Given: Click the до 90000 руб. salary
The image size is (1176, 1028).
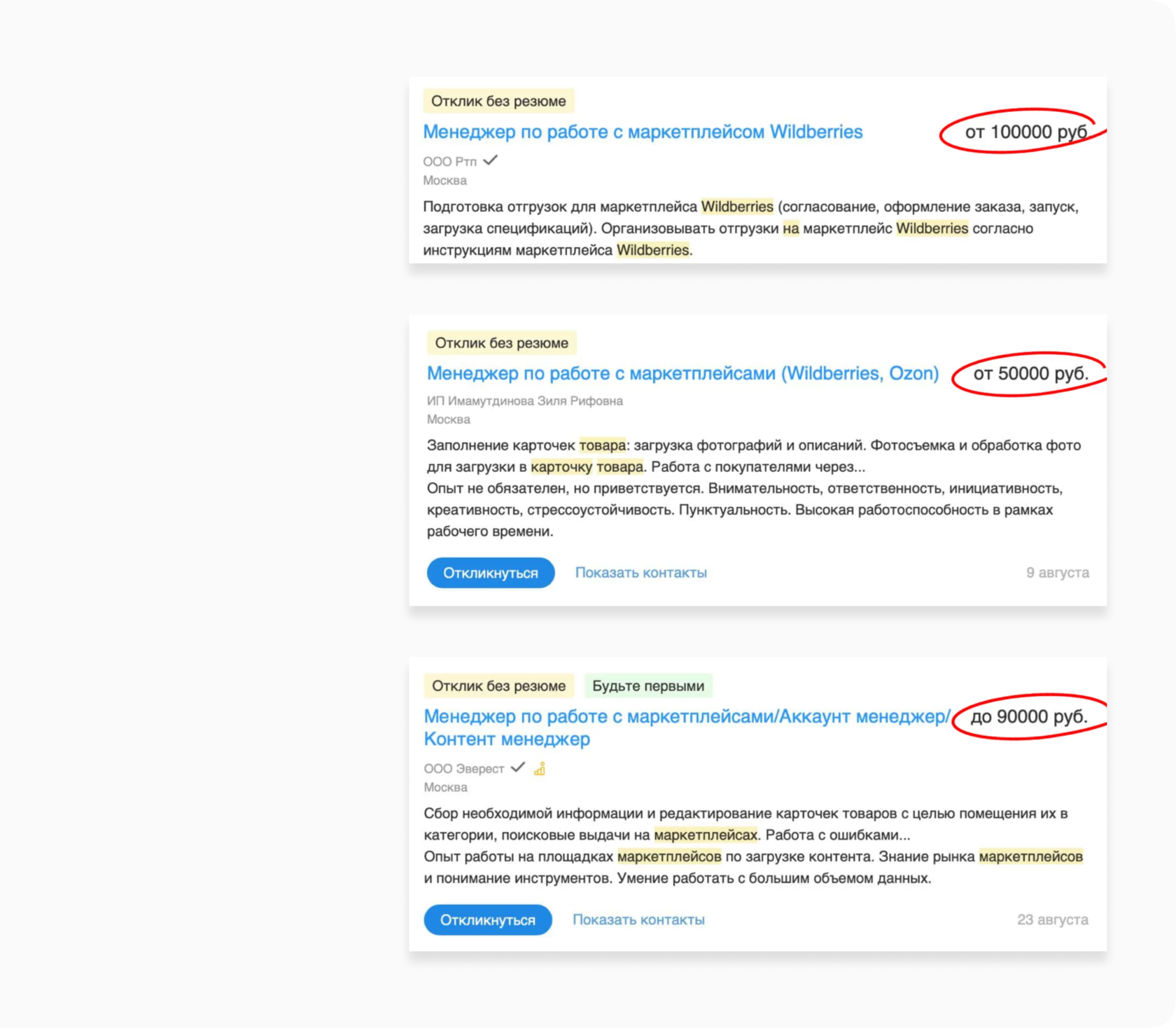Looking at the screenshot, I should tap(1029, 717).
